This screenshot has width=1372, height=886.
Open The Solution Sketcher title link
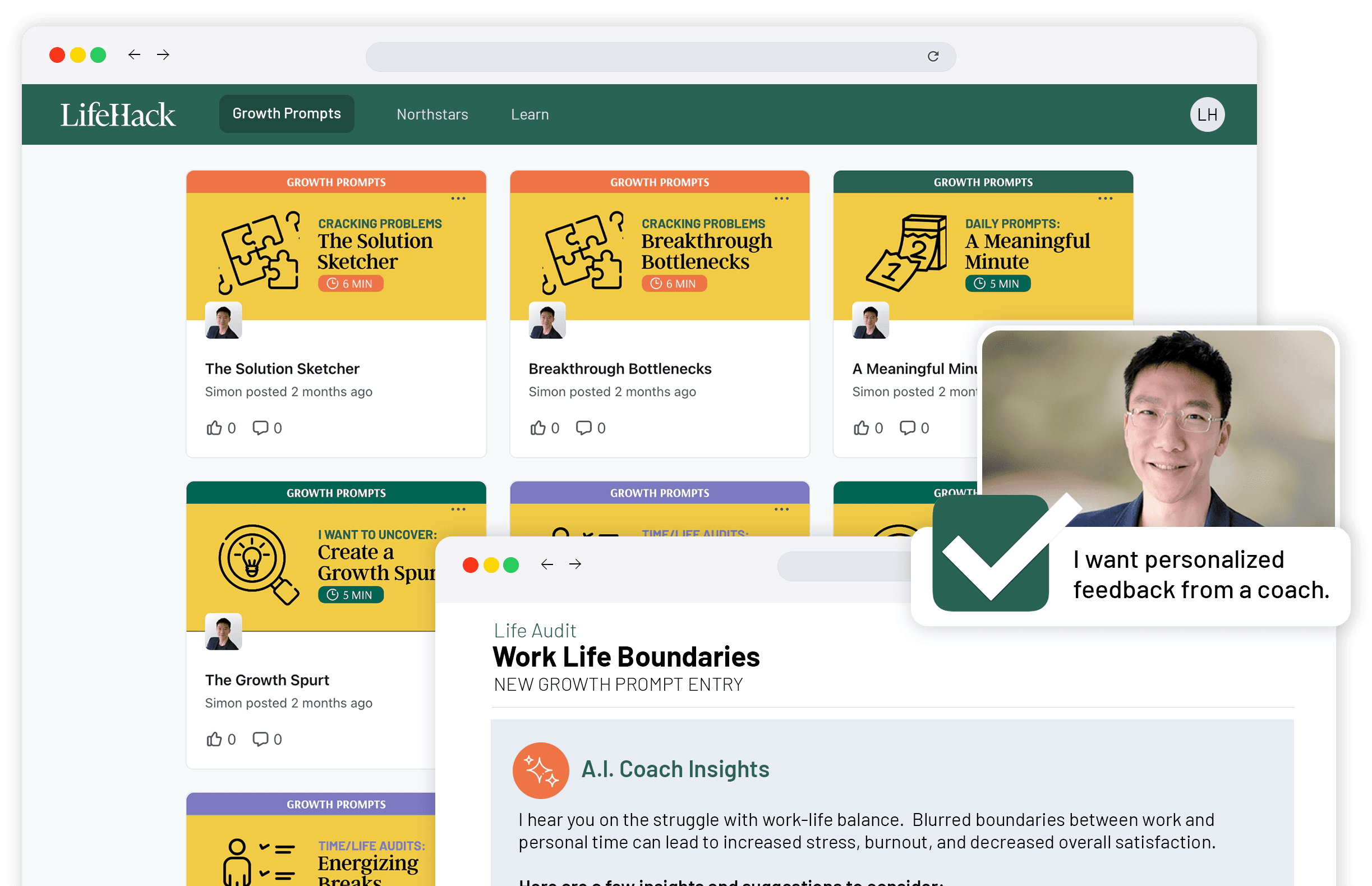pos(282,369)
